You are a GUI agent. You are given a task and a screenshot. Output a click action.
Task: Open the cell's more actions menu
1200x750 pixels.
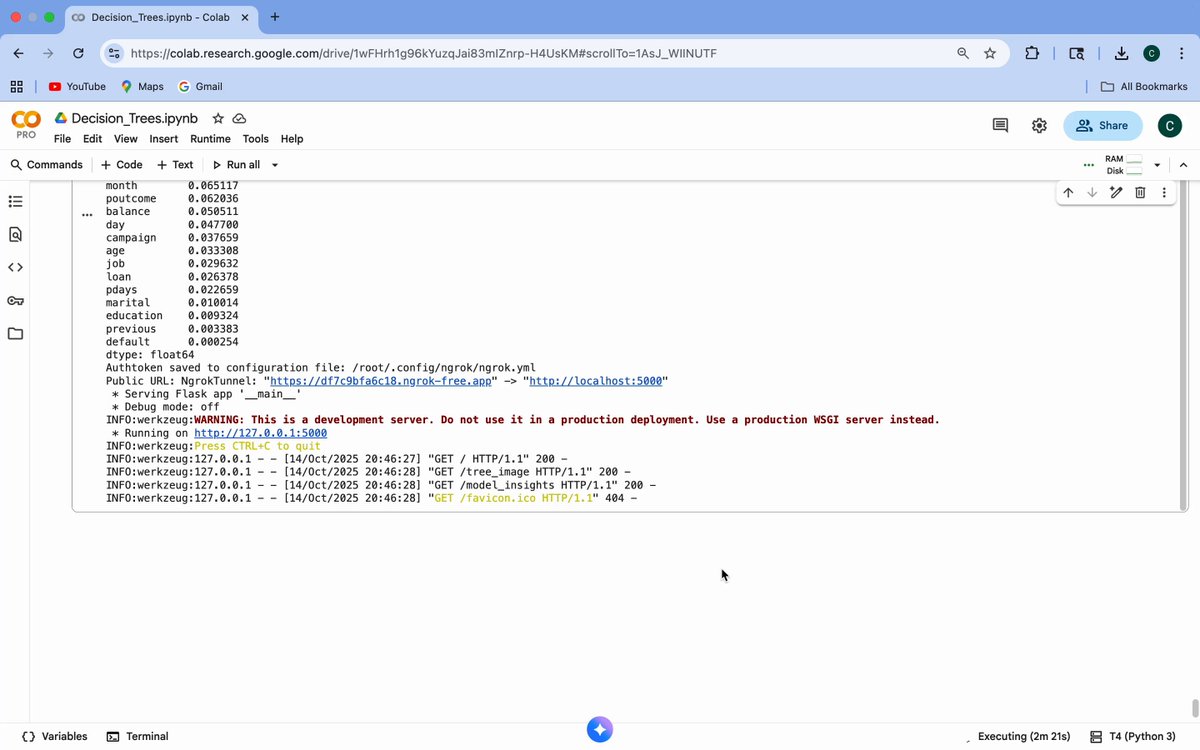[x=1164, y=192]
